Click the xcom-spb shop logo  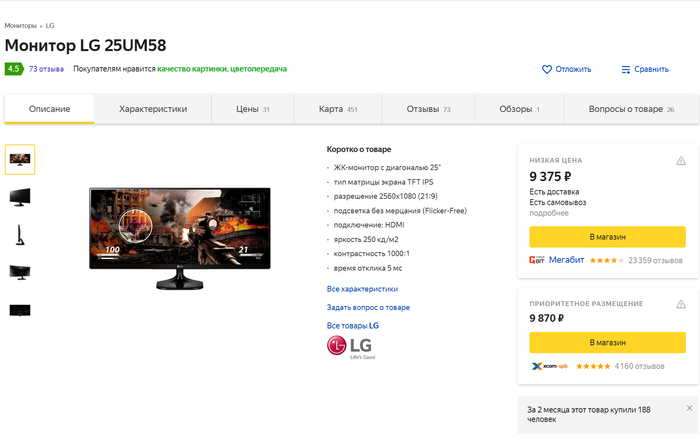(x=549, y=366)
